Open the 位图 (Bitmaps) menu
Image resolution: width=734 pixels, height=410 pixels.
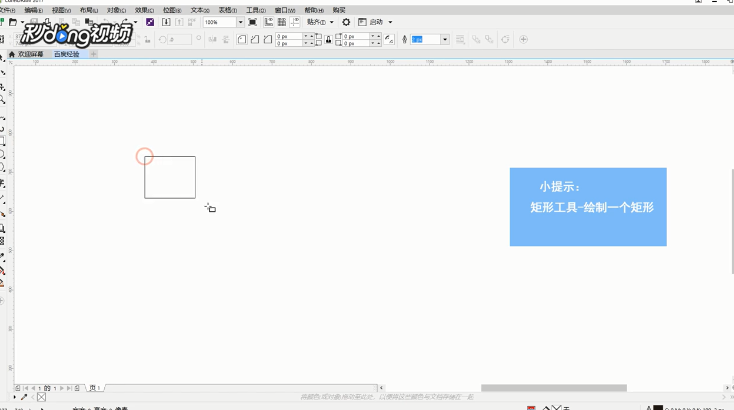(172, 10)
